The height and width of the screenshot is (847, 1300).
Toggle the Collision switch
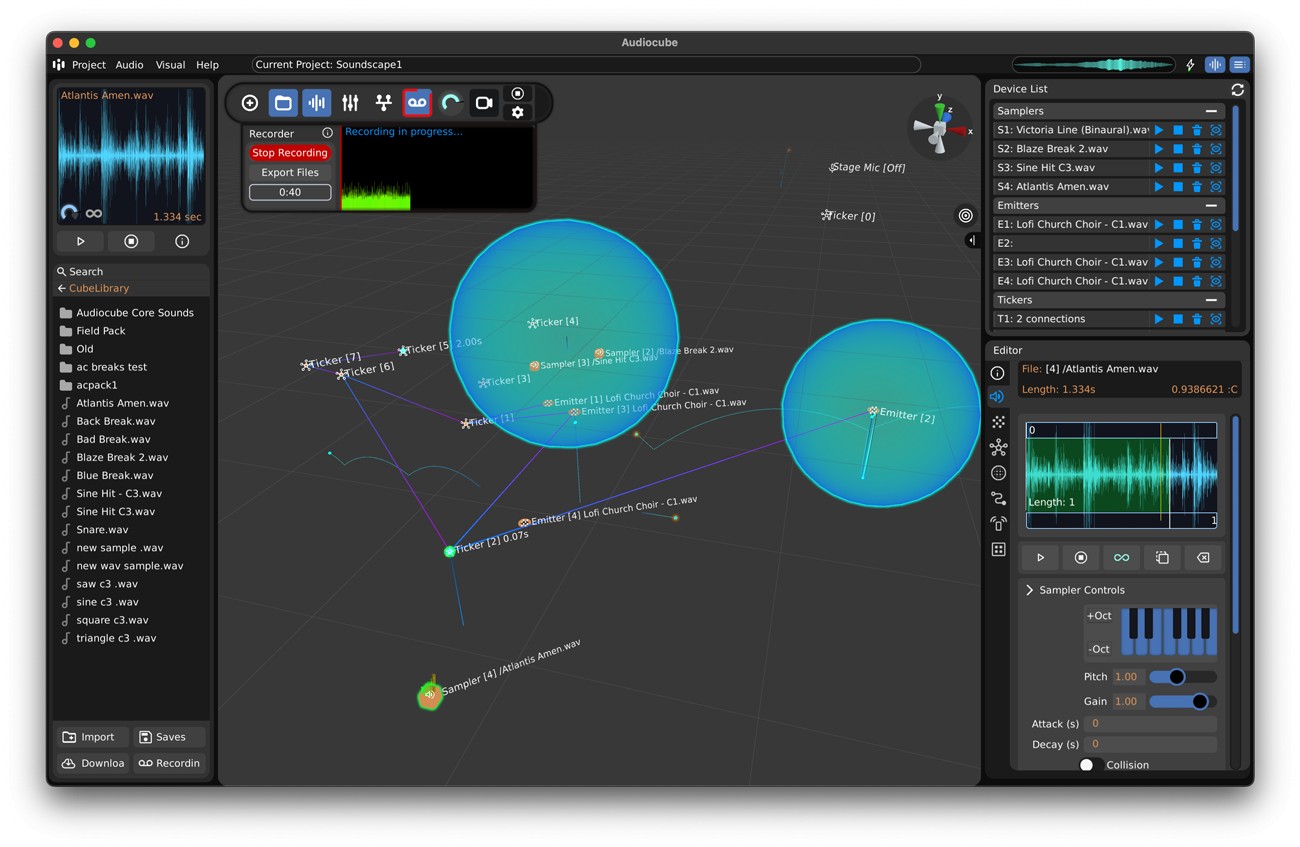coord(1090,765)
